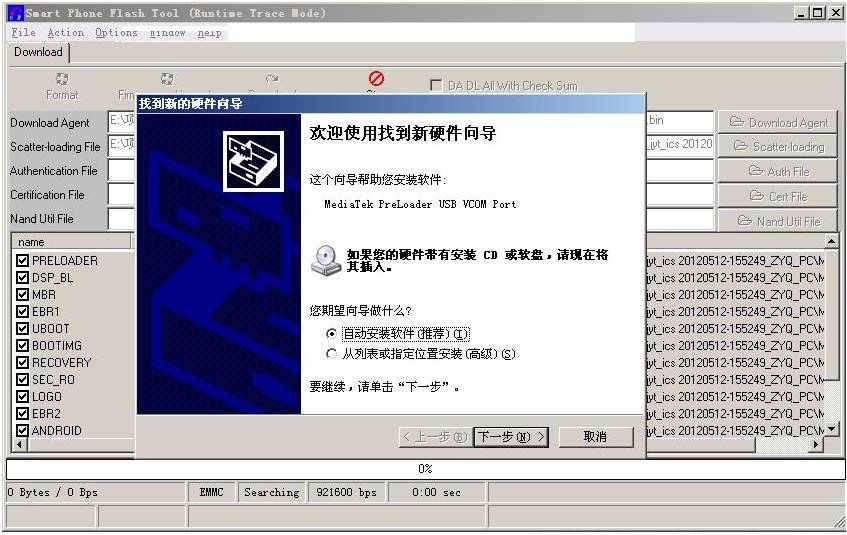
Task: Click the Cert File browse button
Action: 777,196
